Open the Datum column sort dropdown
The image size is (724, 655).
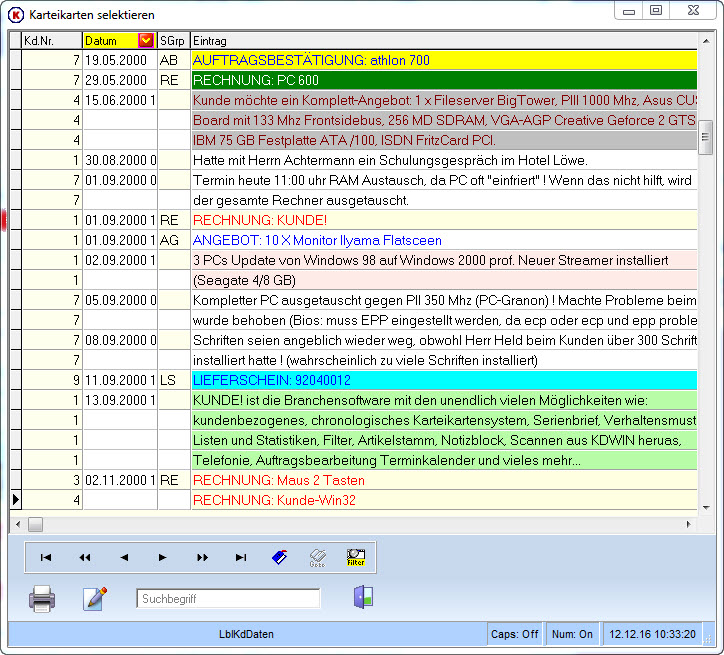(145, 41)
